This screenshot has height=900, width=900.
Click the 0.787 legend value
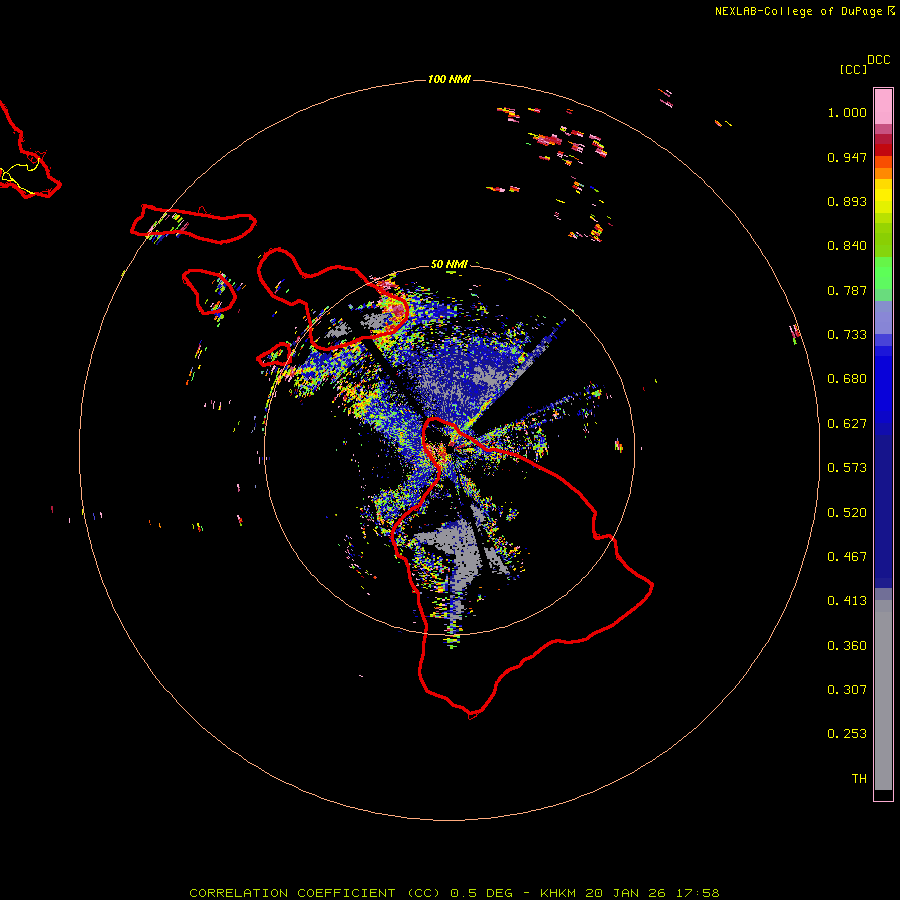coord(847,290)
